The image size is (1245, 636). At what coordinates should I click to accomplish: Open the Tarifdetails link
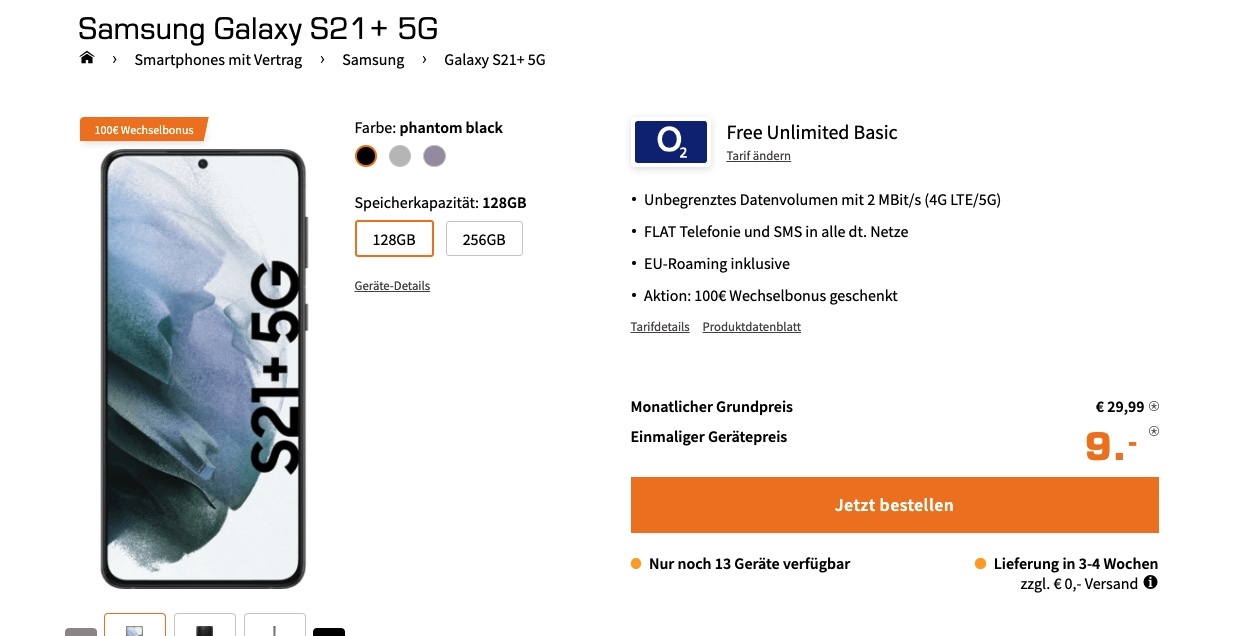tap(660, 327)
